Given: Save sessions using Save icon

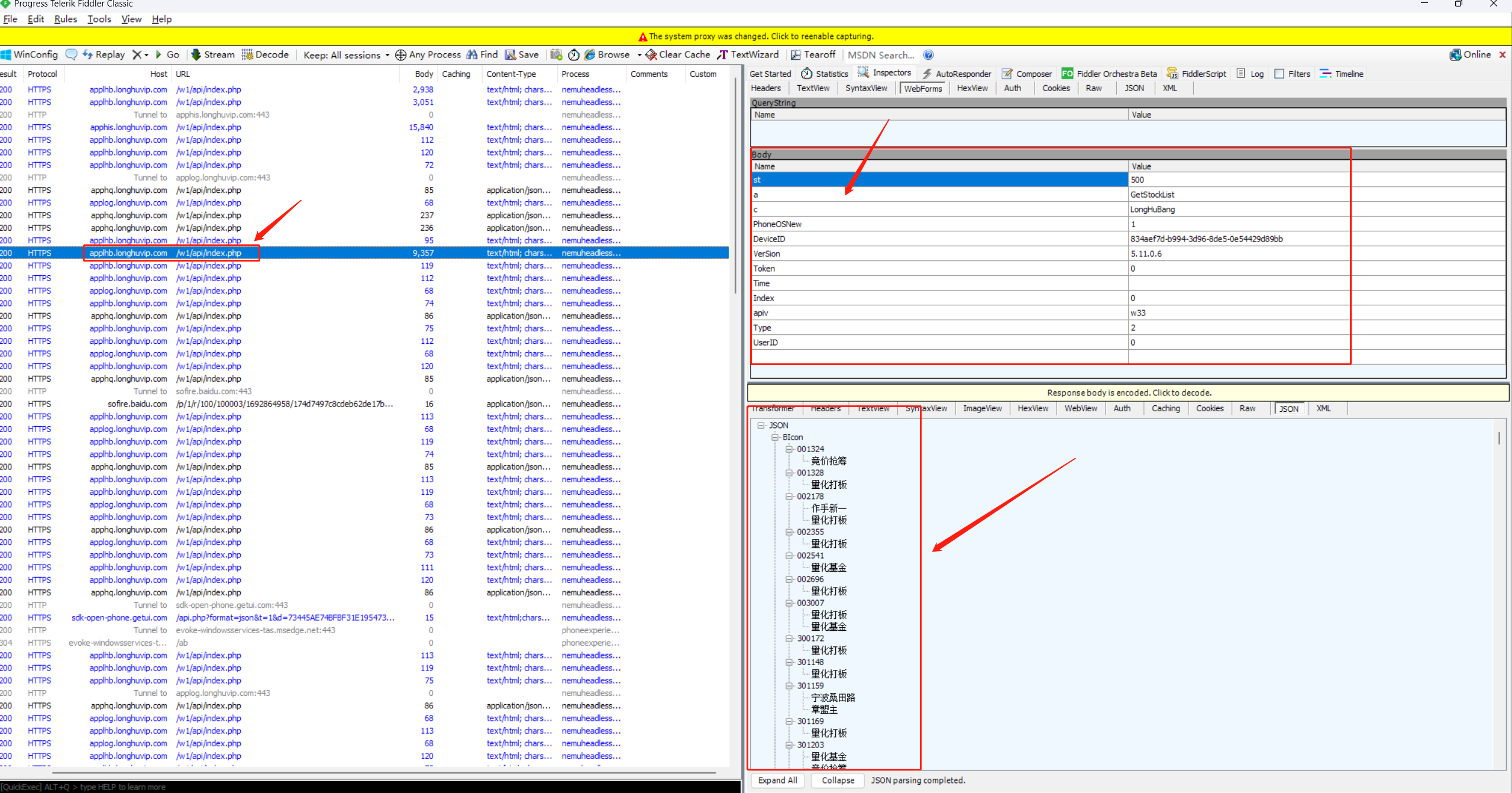Looking at the screenshot, I should (x=522, y=54).
